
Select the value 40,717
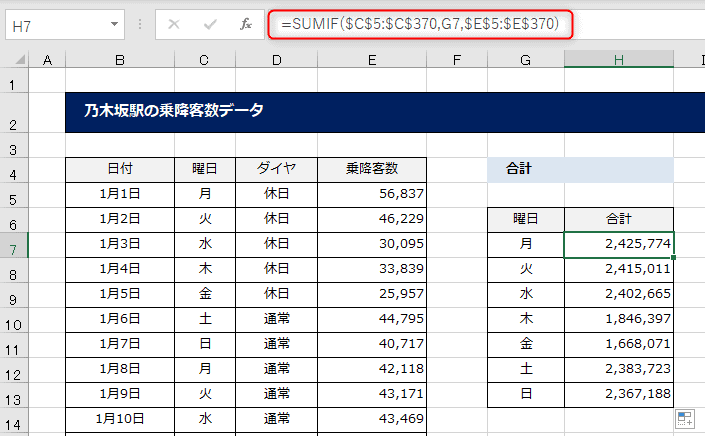click(x=372, y=345)
